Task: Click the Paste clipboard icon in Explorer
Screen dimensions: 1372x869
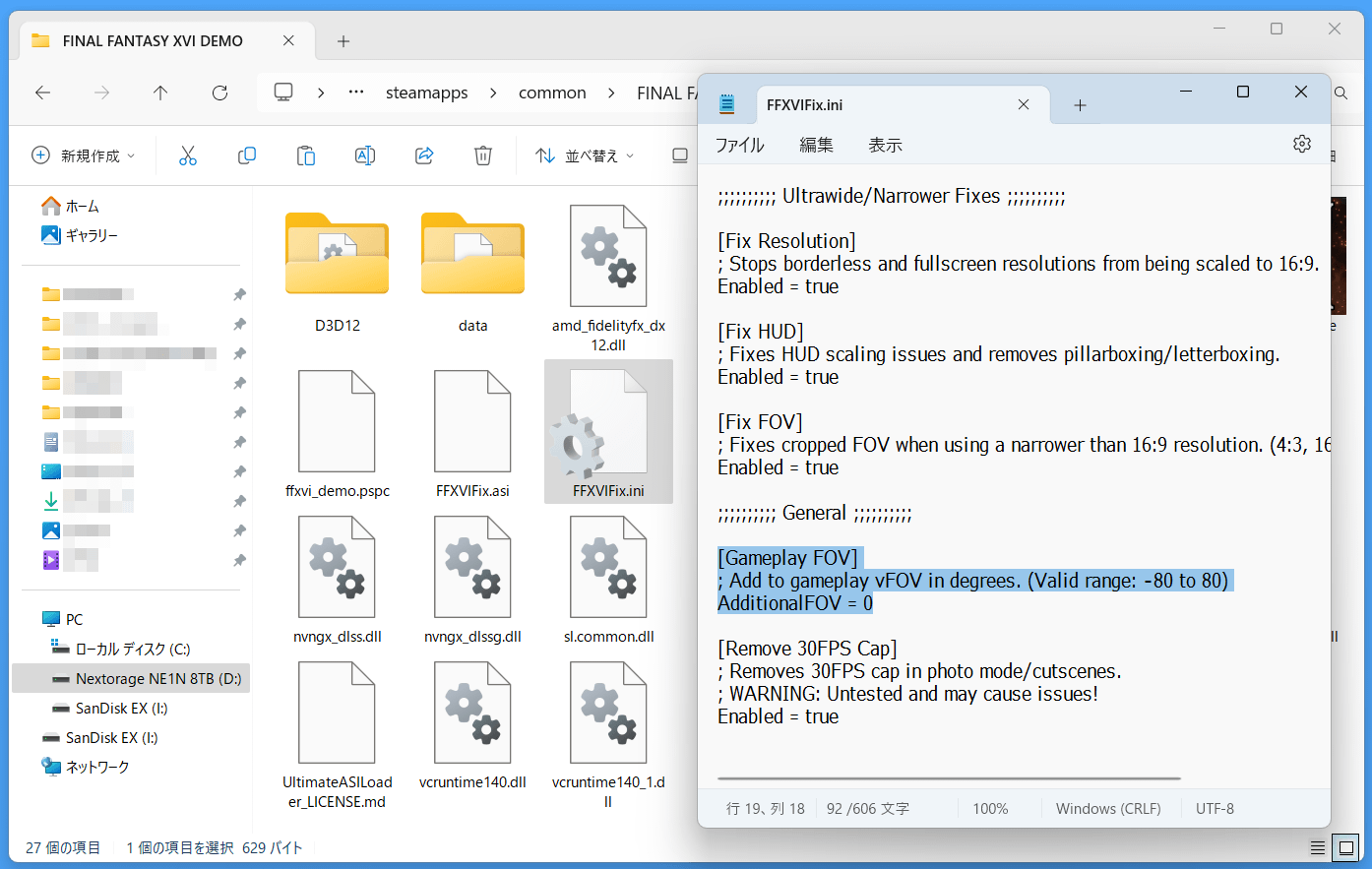Action: coord(306,155)
